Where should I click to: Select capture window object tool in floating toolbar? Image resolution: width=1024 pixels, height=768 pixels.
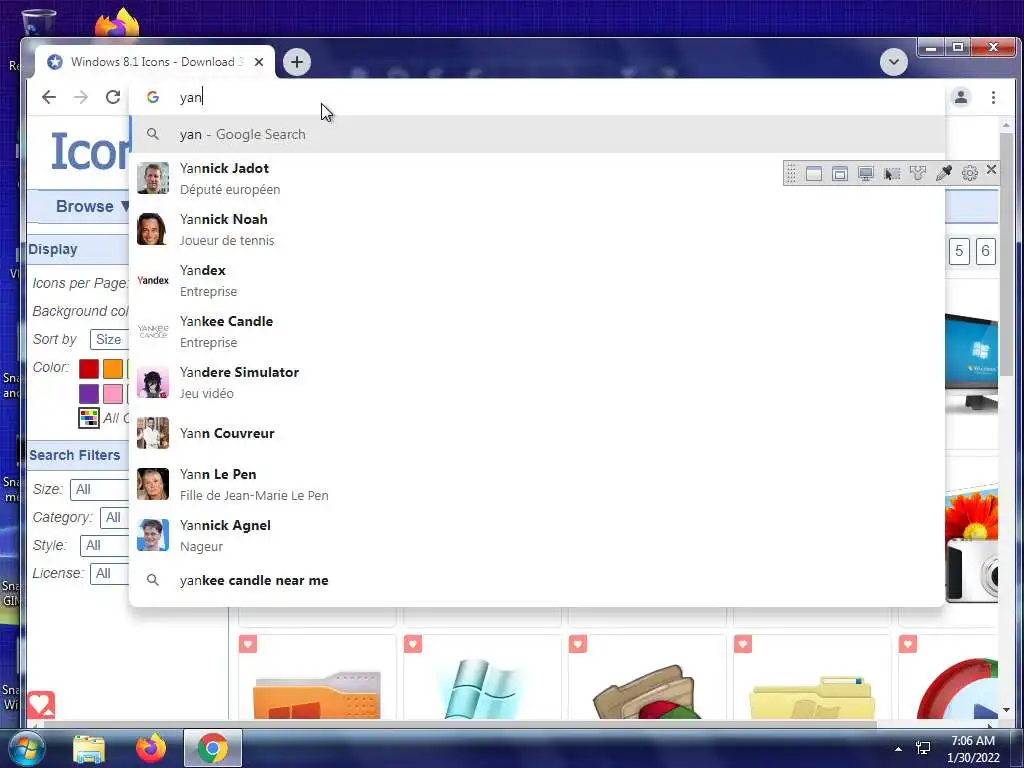coord(840,173)
